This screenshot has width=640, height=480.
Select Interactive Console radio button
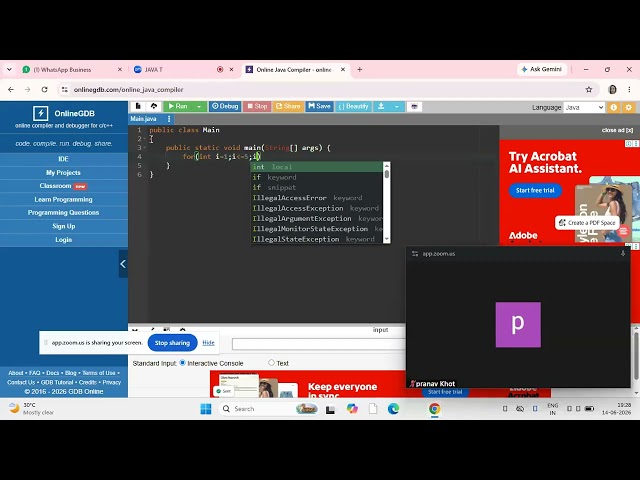click(182, 362)
